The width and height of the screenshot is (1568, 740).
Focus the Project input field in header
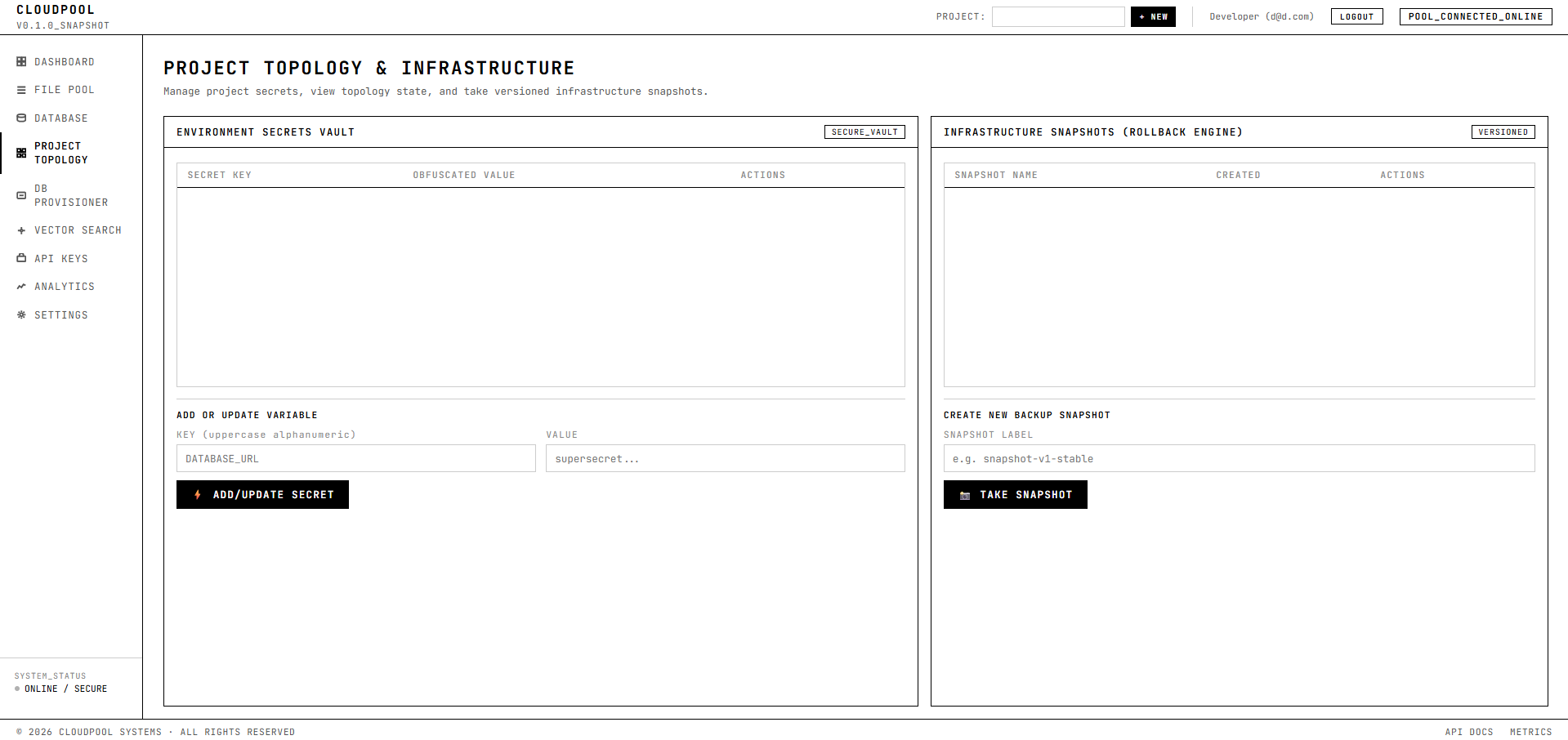1058,16
